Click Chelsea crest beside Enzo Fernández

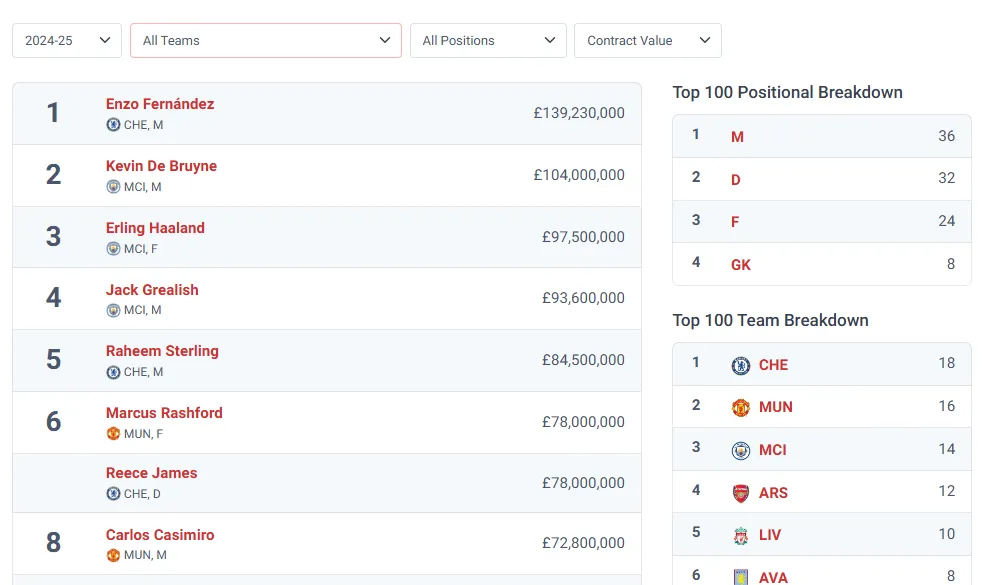pos(113,125)
